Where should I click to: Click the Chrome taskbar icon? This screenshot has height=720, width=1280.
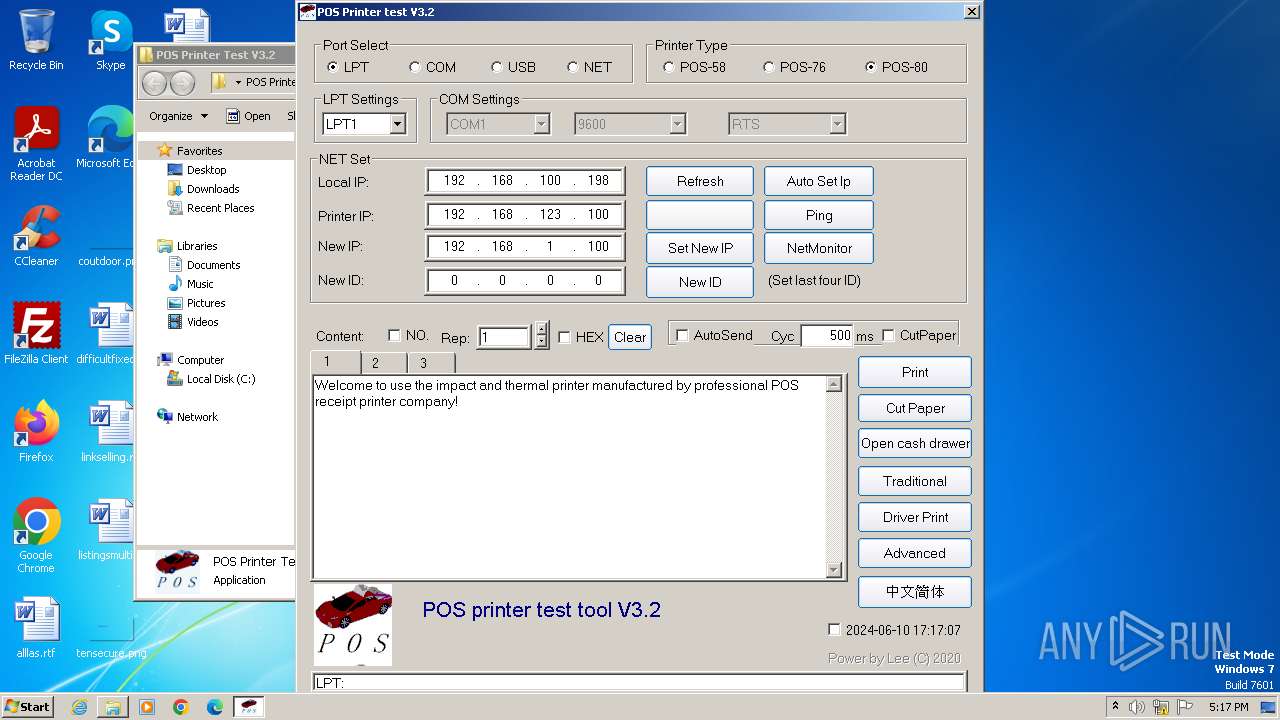coord(181,707)
